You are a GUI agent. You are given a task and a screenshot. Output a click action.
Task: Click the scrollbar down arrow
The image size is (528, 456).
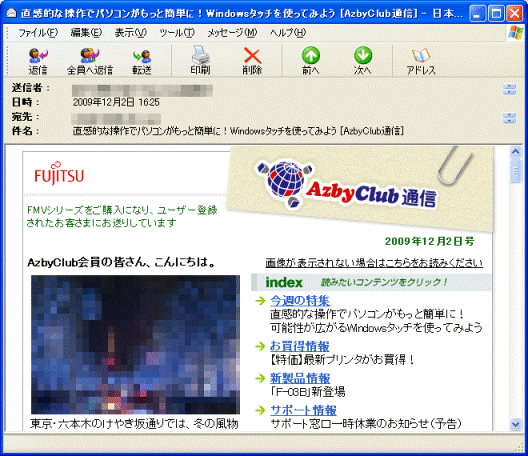(516, 424)
